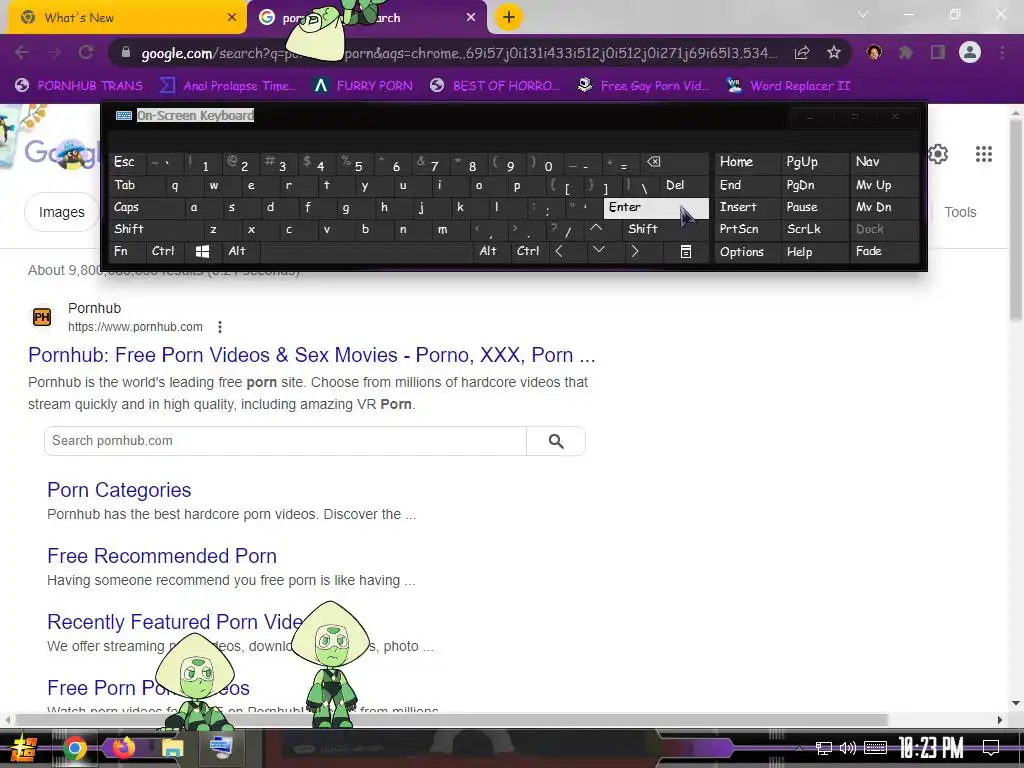Click the volume icon in system tray
Screen dimensions: 1024x768
[848, 748]
